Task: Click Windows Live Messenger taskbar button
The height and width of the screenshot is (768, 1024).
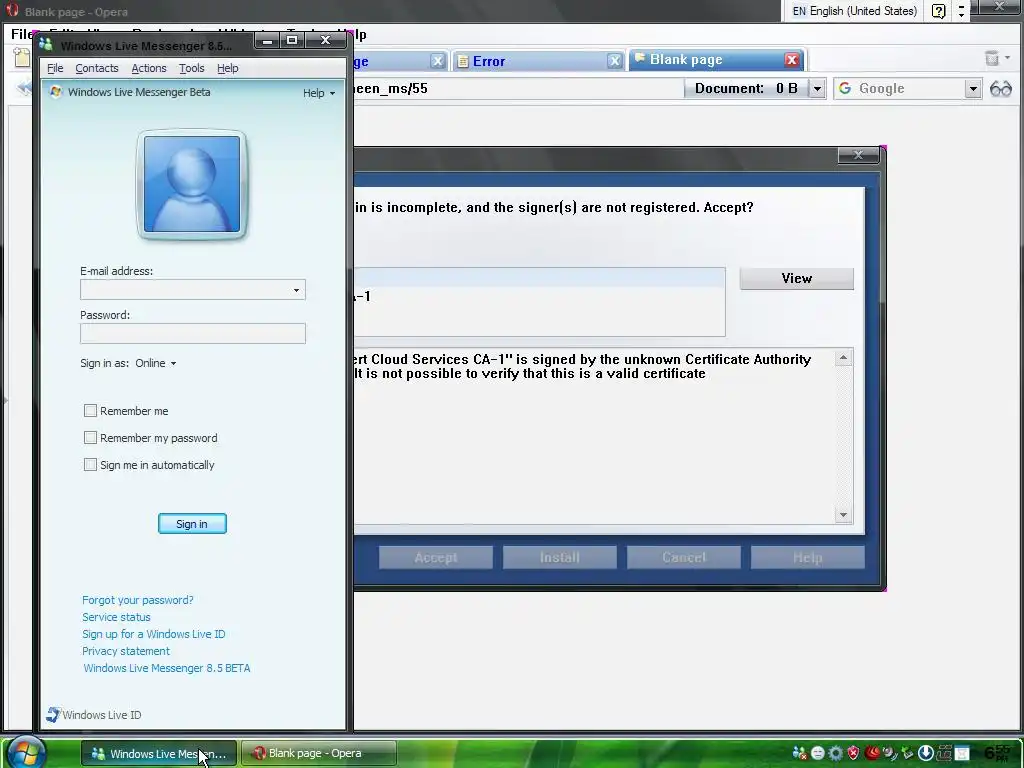Action: 159,753
